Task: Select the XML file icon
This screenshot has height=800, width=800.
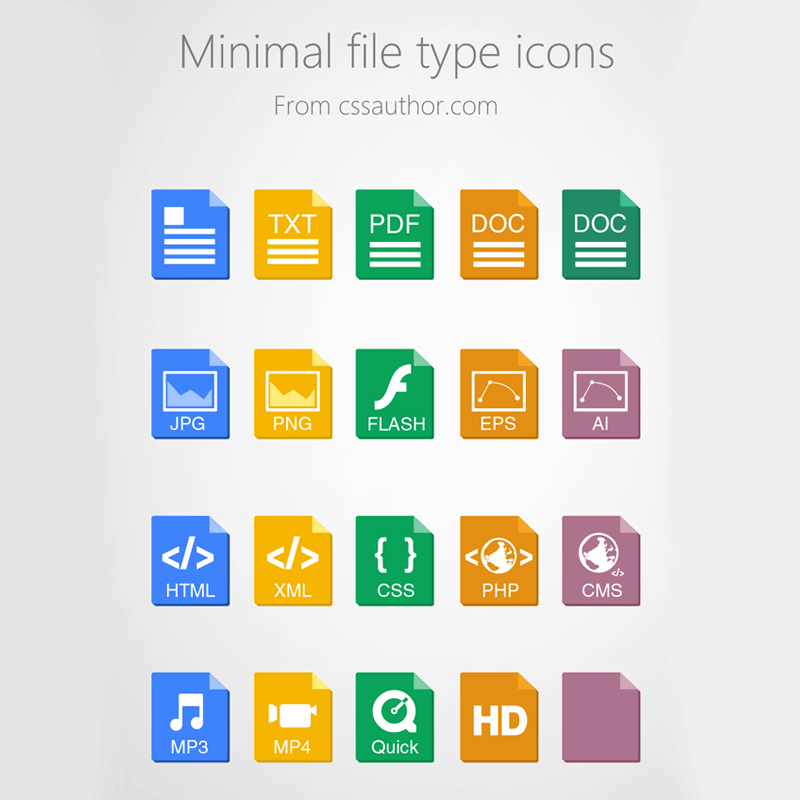Action: tap(293, 560)
